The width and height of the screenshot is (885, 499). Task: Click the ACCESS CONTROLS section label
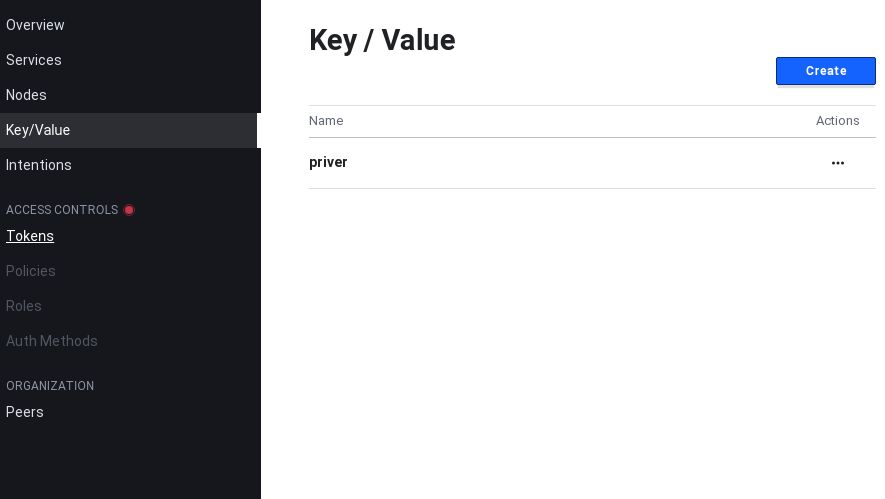coord(62,210)
